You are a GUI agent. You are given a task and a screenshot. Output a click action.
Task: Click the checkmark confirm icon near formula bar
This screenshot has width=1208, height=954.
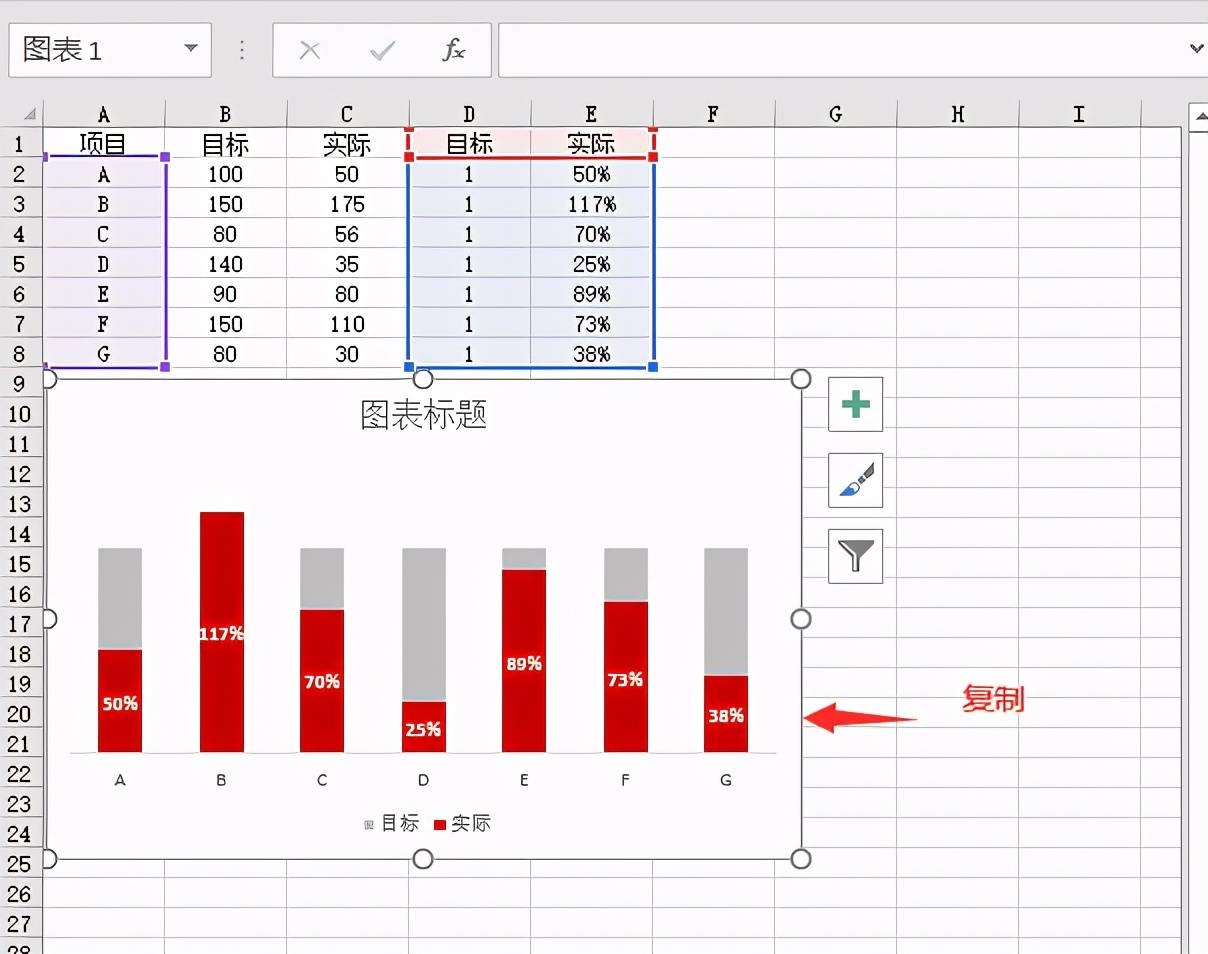(x=381, y=49)
